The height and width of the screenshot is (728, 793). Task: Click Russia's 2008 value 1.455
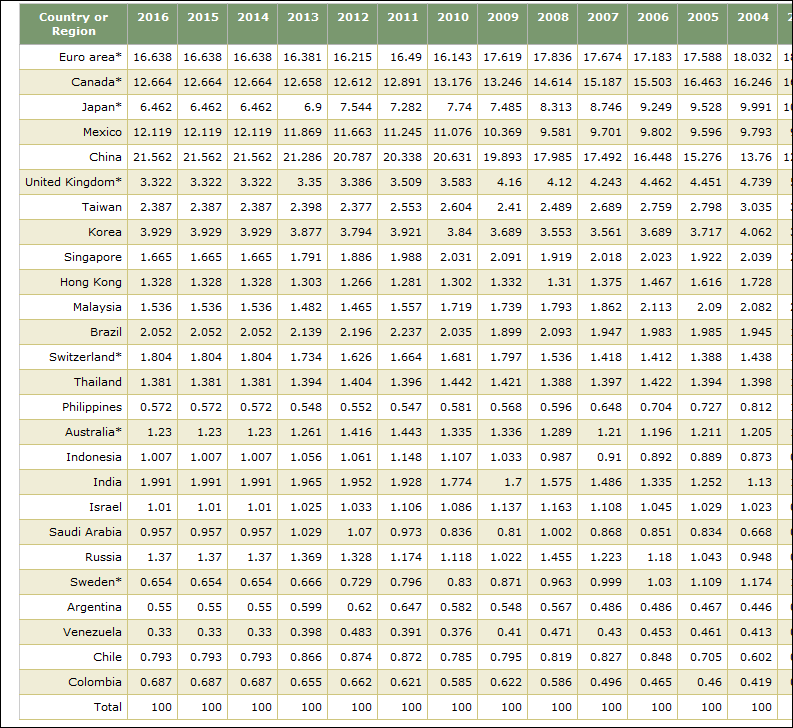tap(553, 557)
